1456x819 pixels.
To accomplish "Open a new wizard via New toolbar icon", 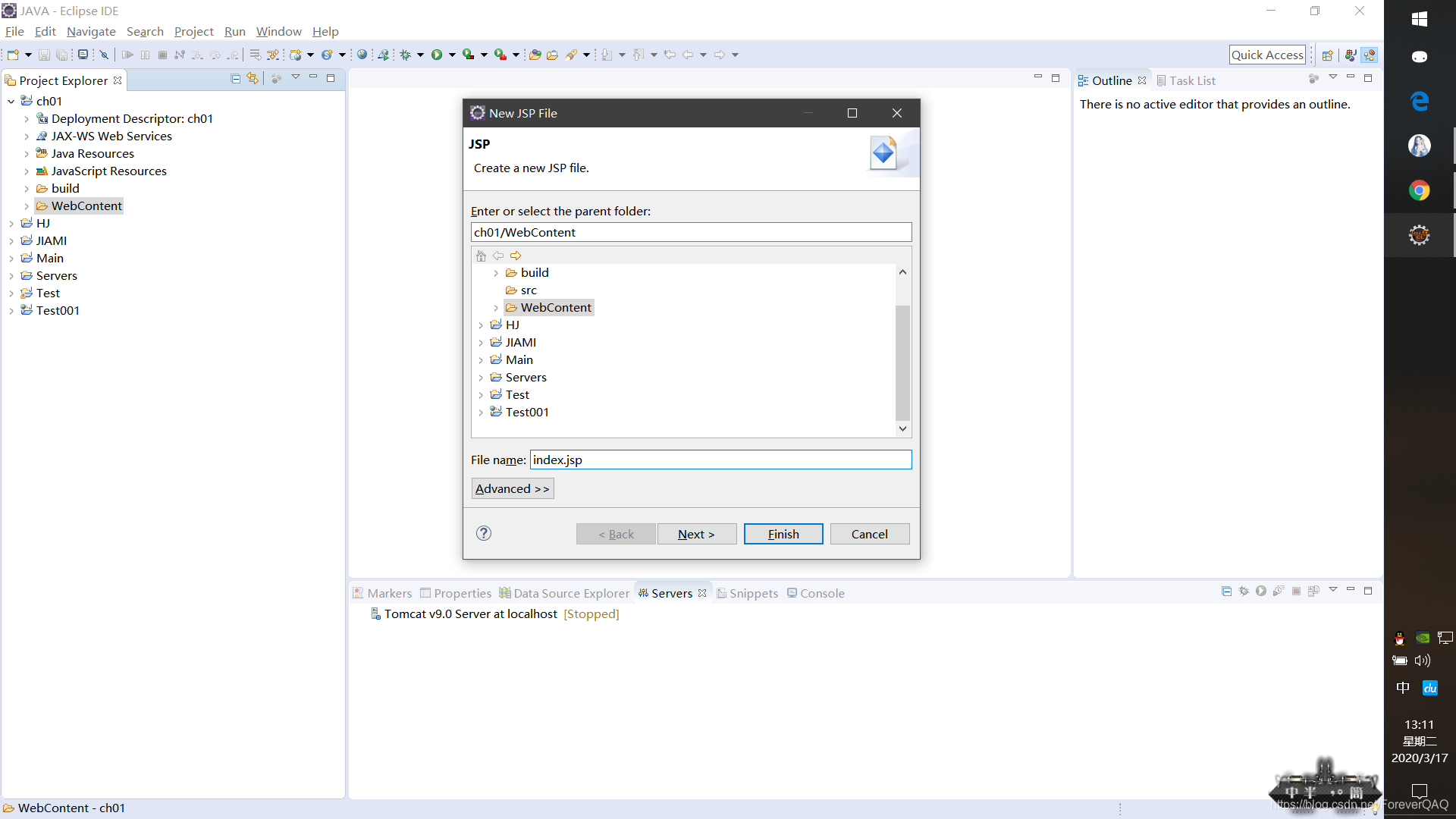I will [x=12, y=55].
